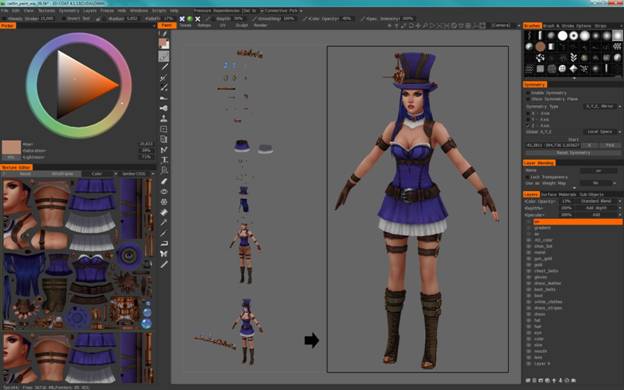This screenshot has width=624, height=390.
Task: Open the Standard Blend mode dropdown
Action: click(x=600, y=201)
